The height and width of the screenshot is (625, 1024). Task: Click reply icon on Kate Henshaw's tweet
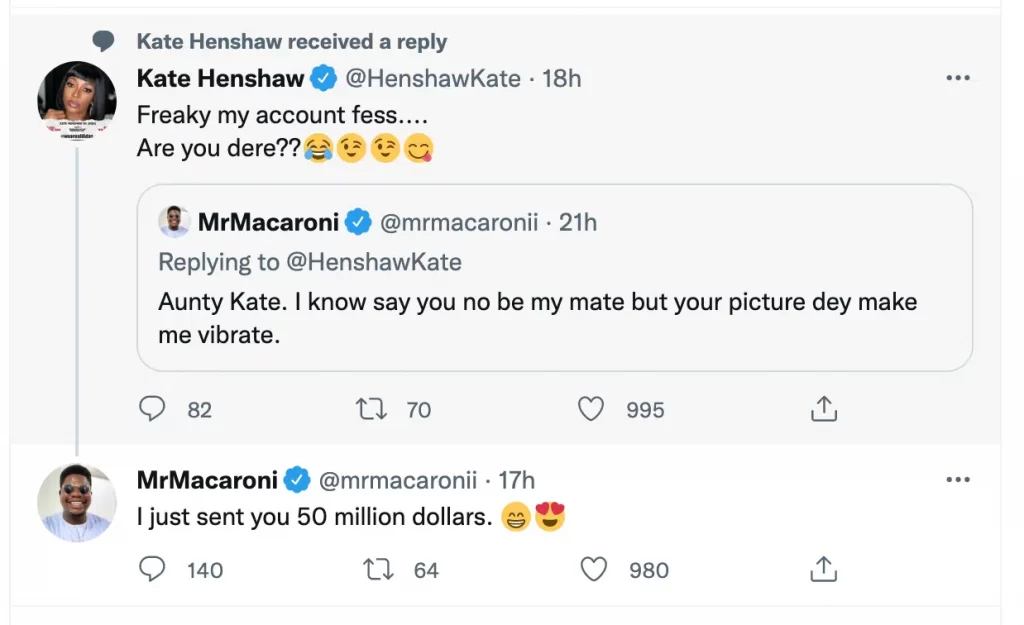(151, 409)
